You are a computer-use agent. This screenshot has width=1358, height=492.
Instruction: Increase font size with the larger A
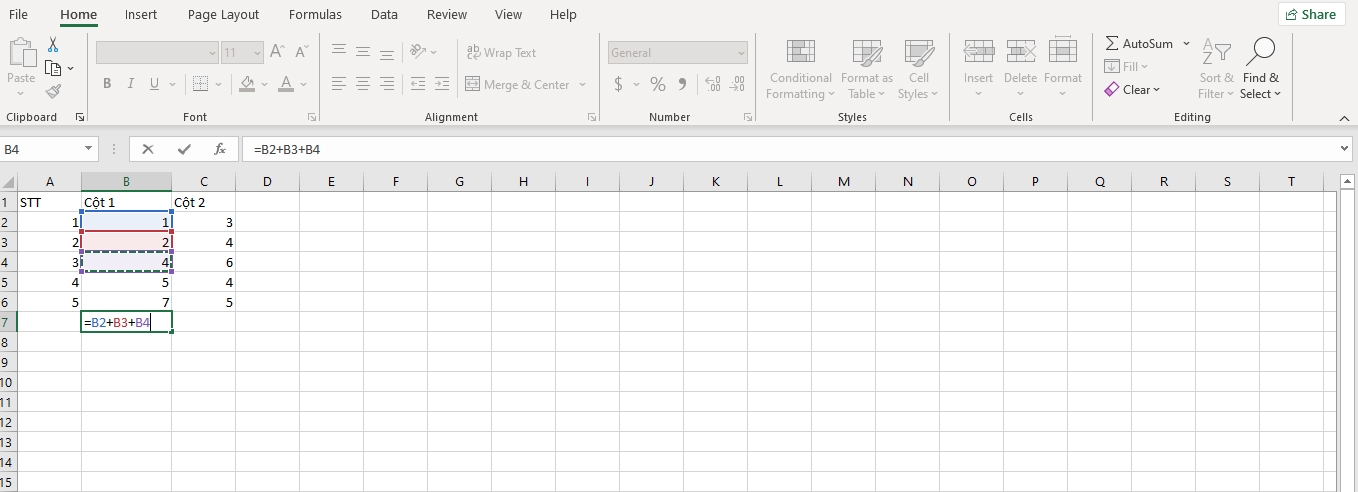click(278, 52)
